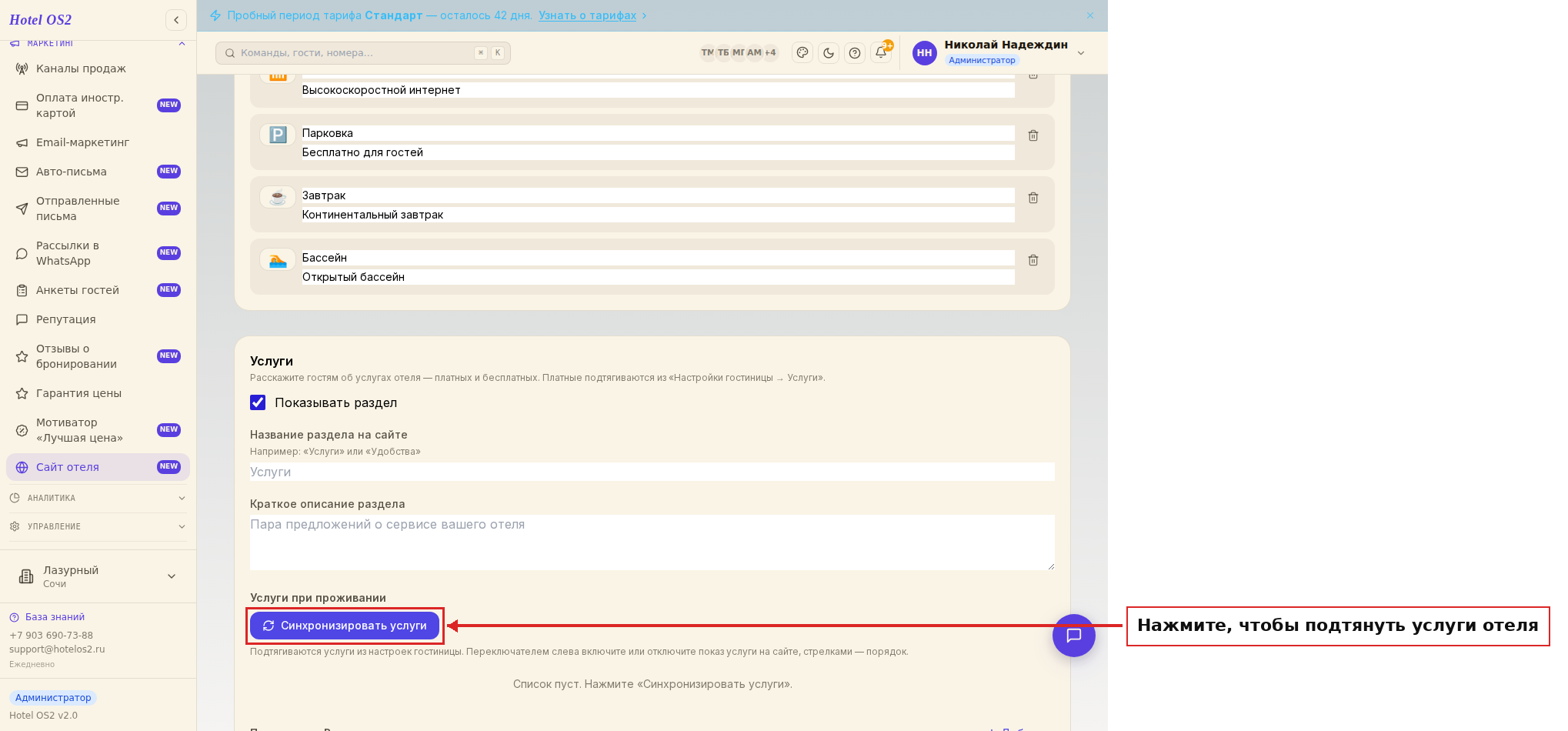Click the Краткое описание раздела textarea

tap(652, 542)
